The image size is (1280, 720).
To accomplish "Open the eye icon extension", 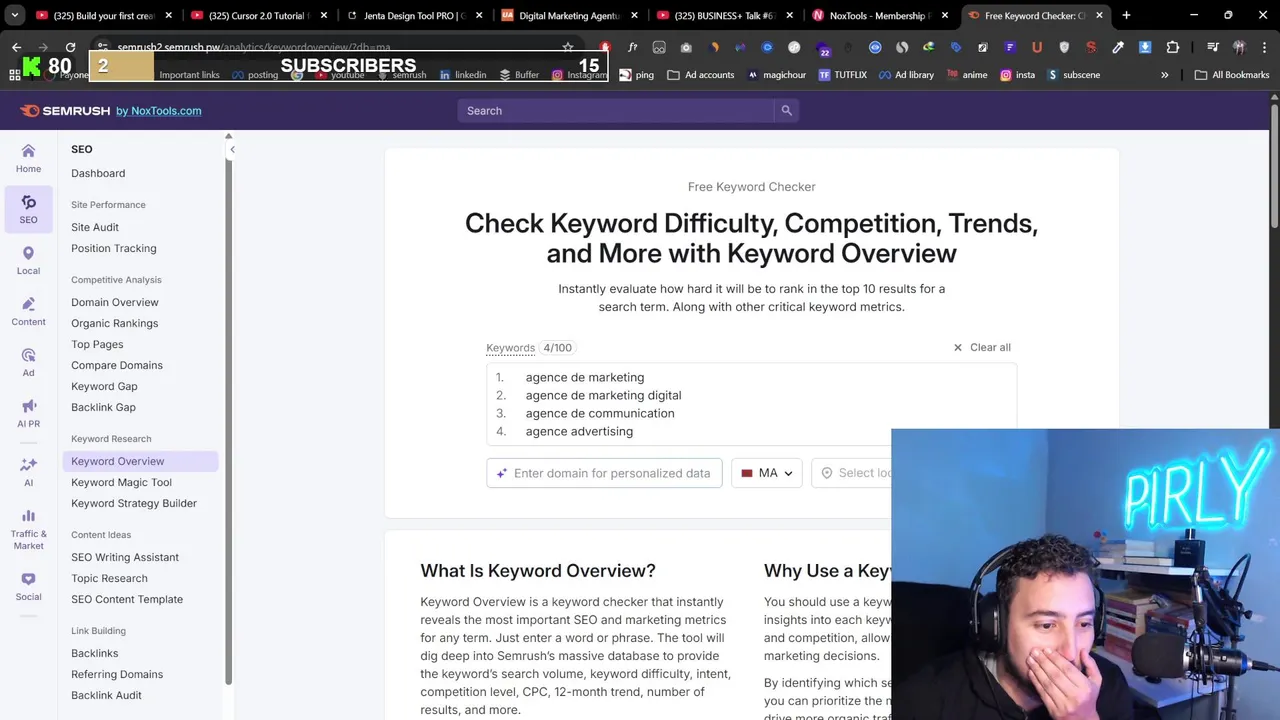I will tap(875, 47).
